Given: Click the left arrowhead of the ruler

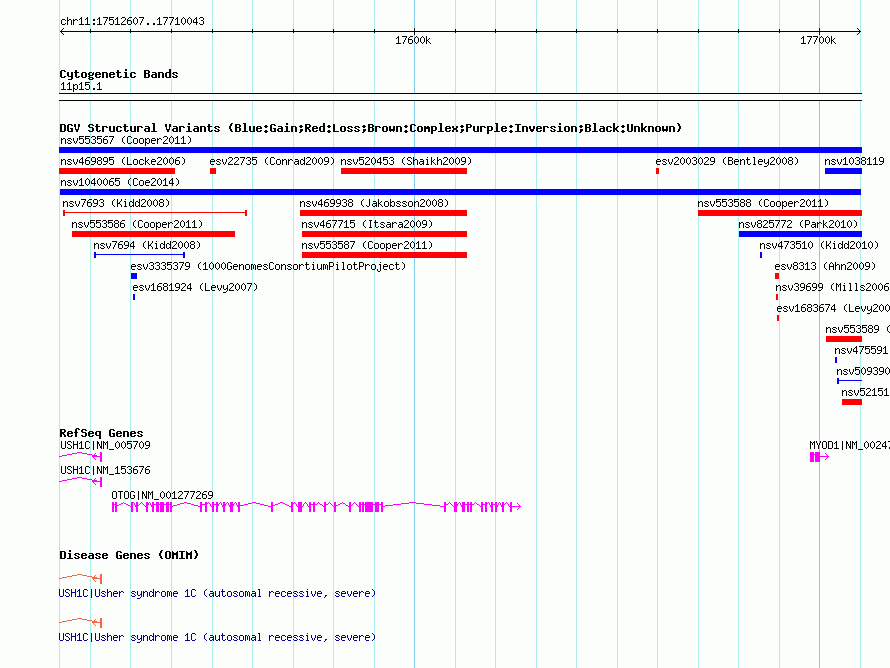Looking at the screenshot, I should pos(62,32).
